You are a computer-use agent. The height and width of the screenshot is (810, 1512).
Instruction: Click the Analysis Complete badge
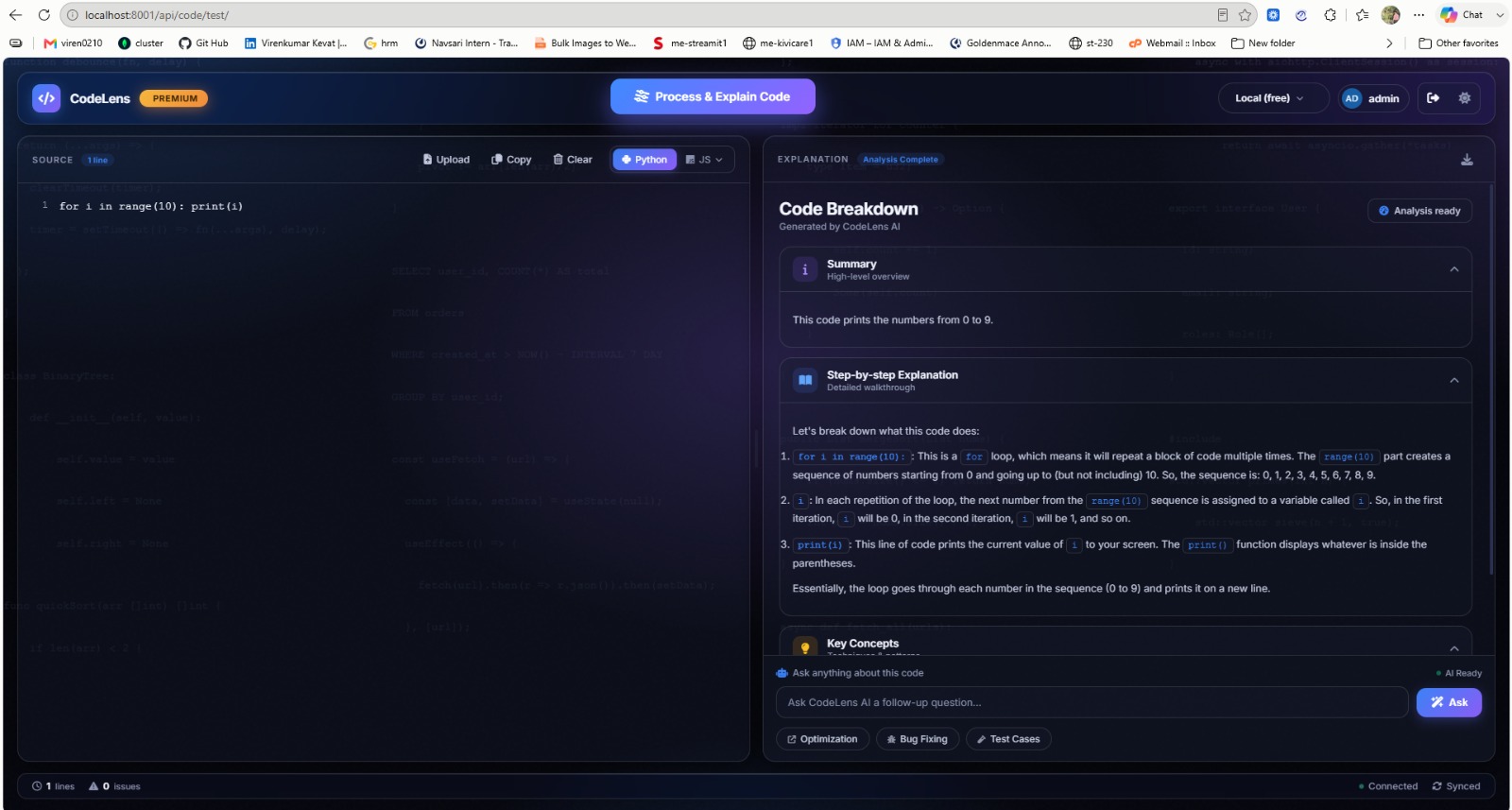900,160
